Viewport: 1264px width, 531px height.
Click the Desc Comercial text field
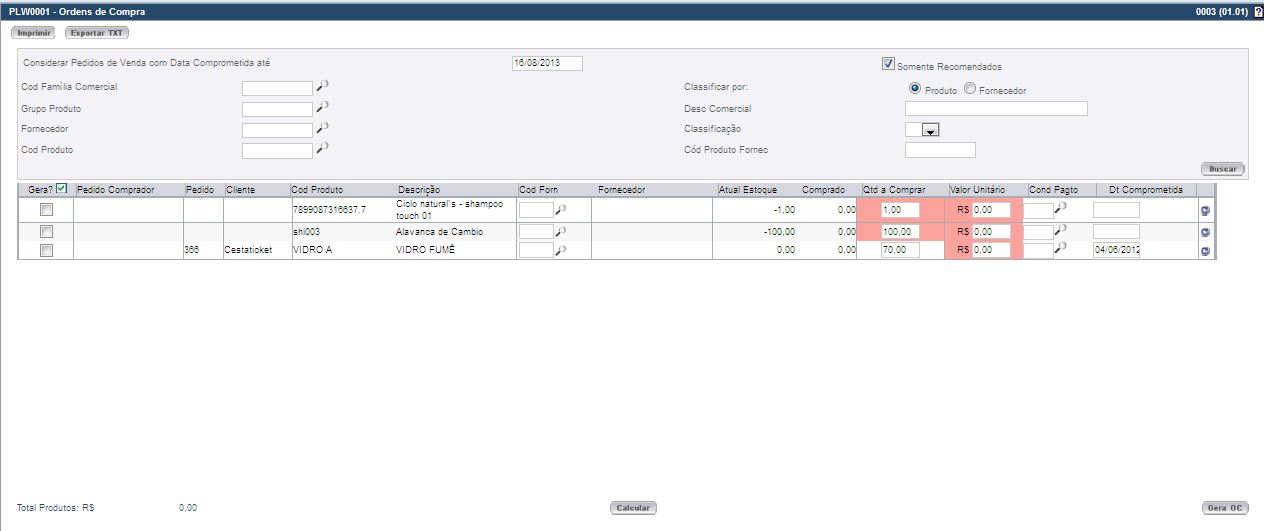click(995, 109)
